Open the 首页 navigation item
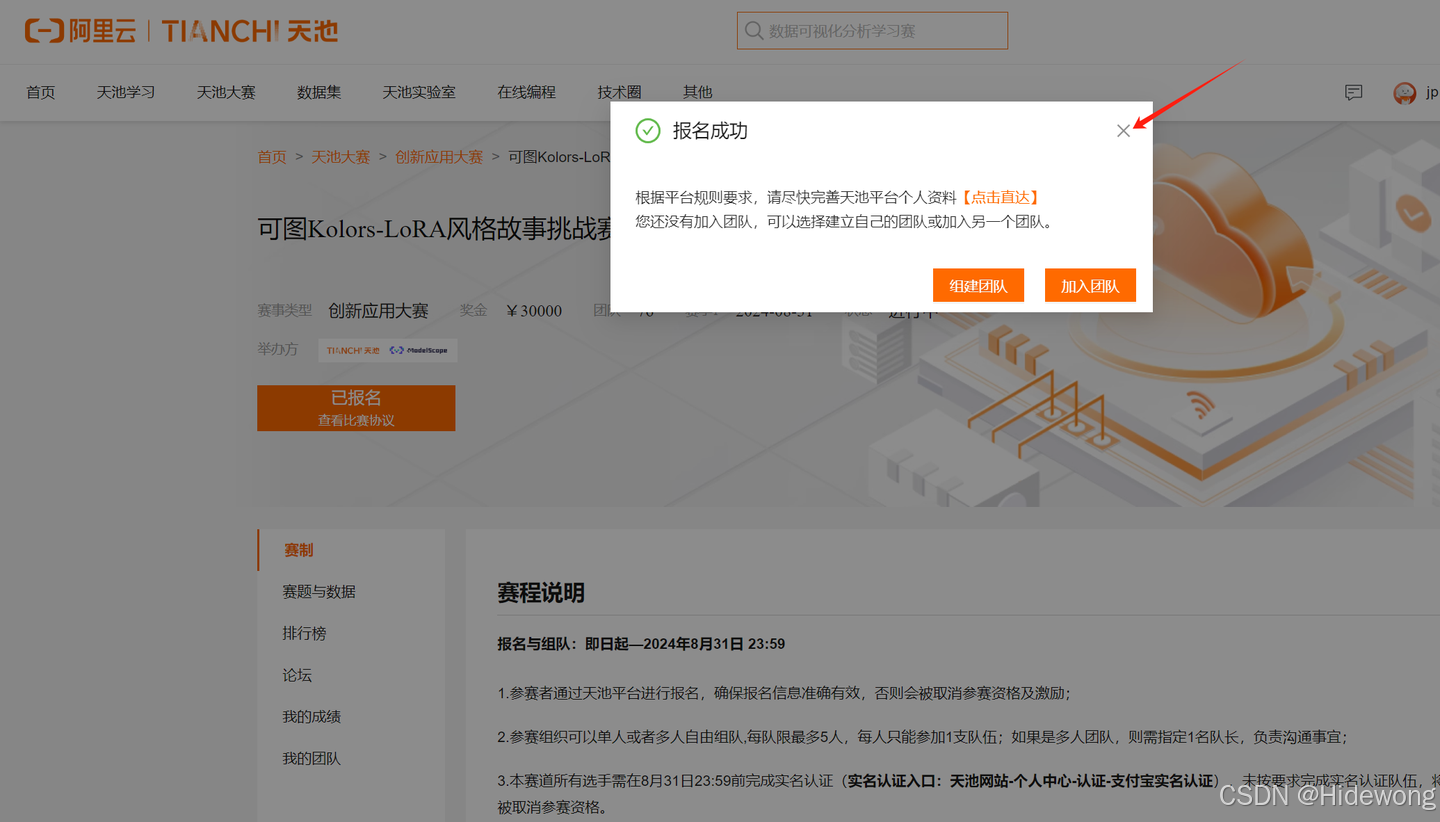 [x=41, y=92]
